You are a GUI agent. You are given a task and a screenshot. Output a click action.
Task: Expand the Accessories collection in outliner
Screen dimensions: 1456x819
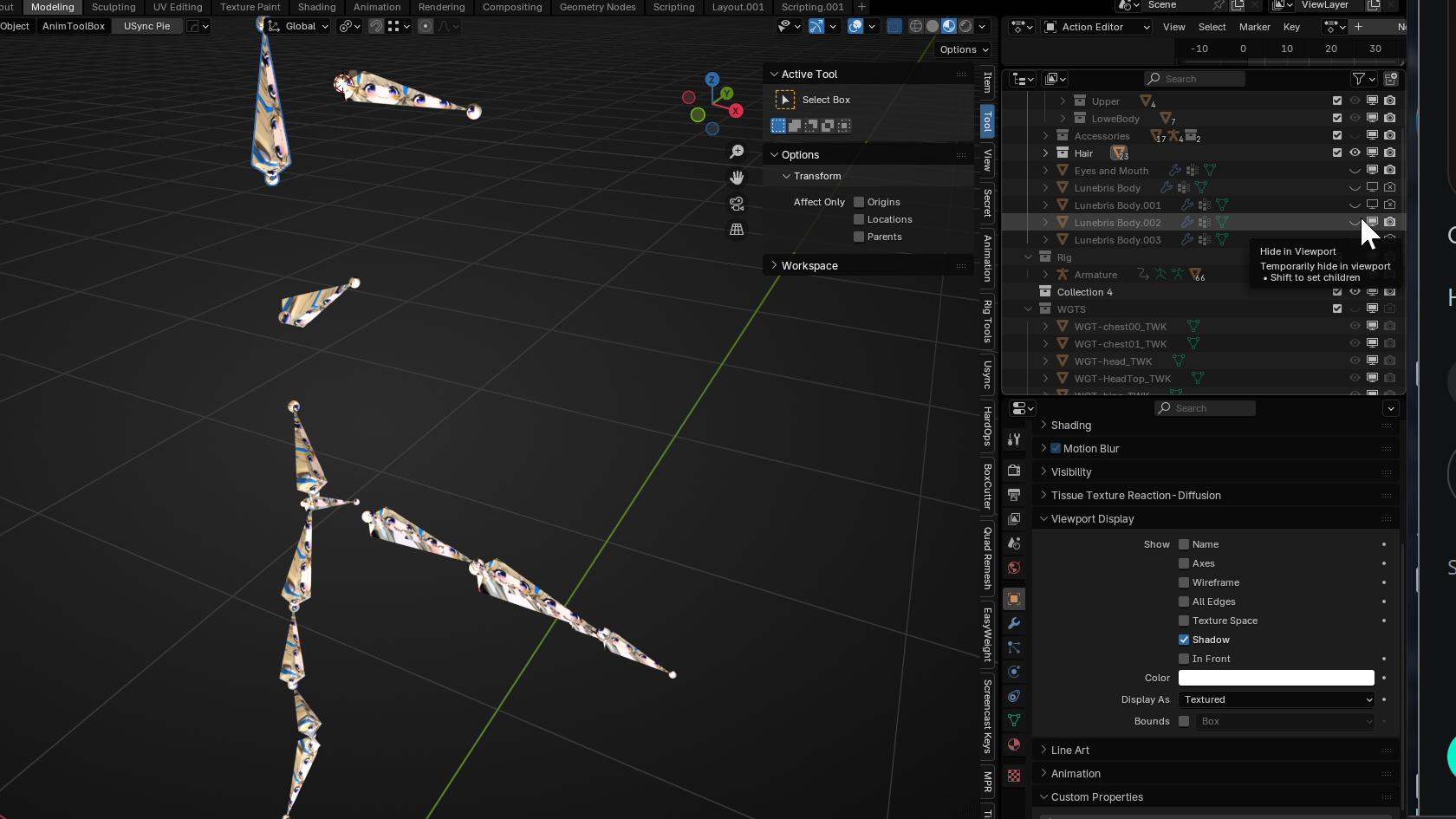click(1045, 136)
